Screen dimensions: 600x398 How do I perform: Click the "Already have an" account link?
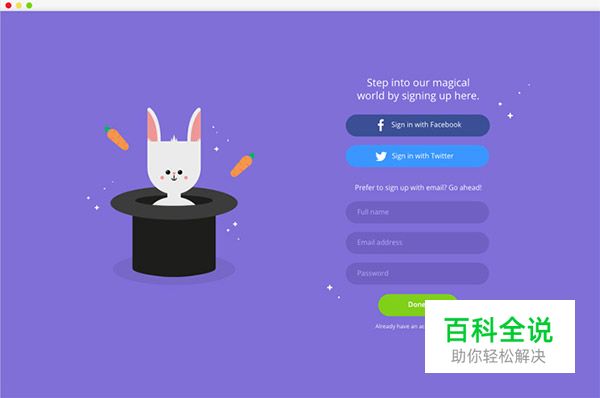[x=400, y=326]
